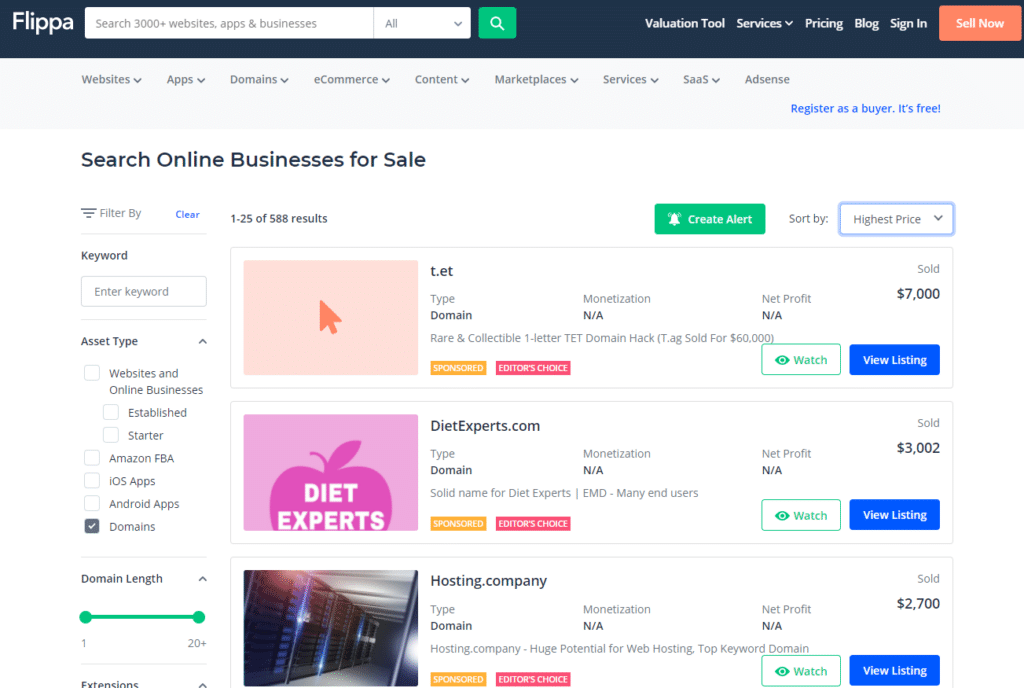Clear all filters
The width and height of the screenshot is (1024, 688).
187,214
